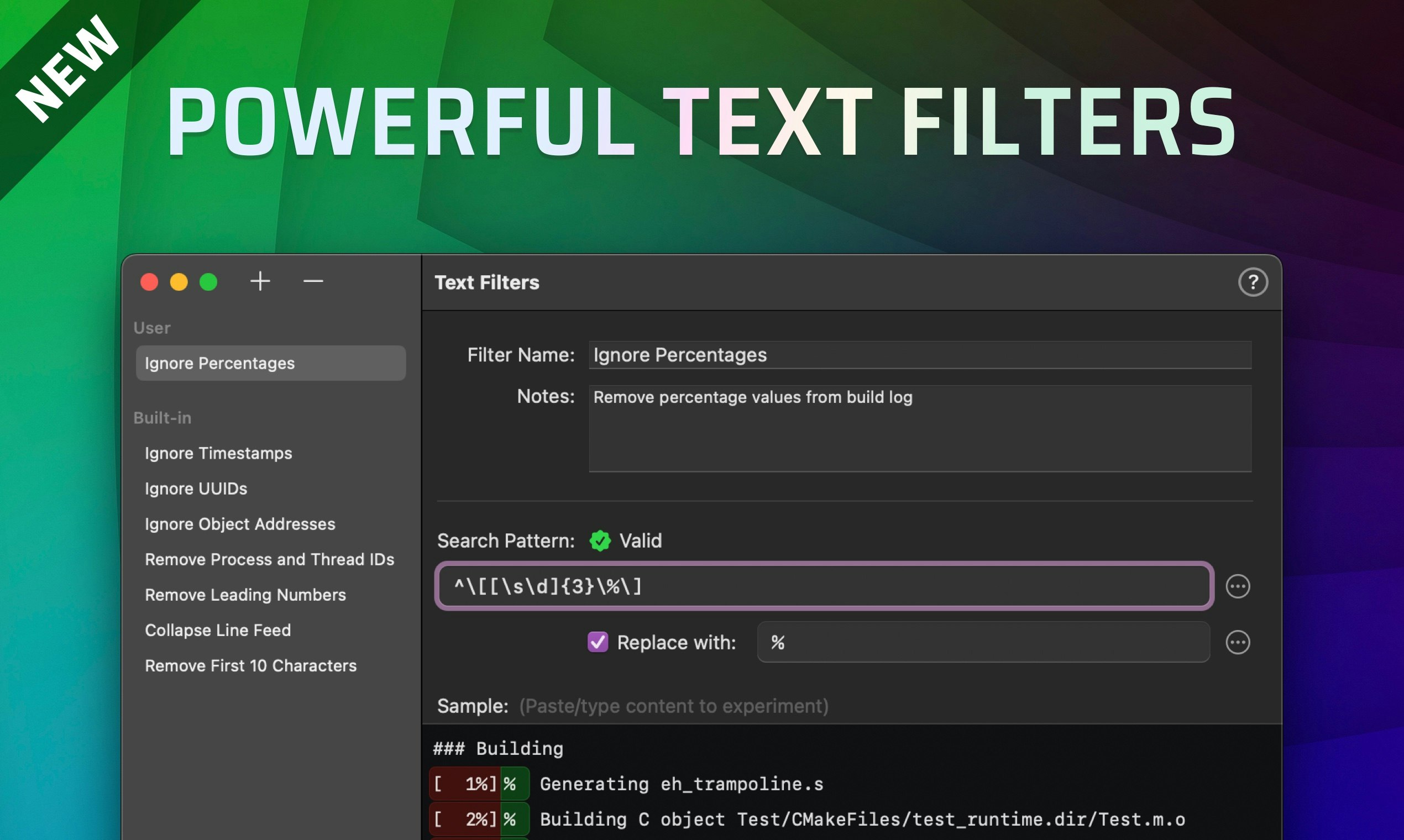
Task: Click the Filter Name input field
Action: pyautogui.click(x=920, y=355)
